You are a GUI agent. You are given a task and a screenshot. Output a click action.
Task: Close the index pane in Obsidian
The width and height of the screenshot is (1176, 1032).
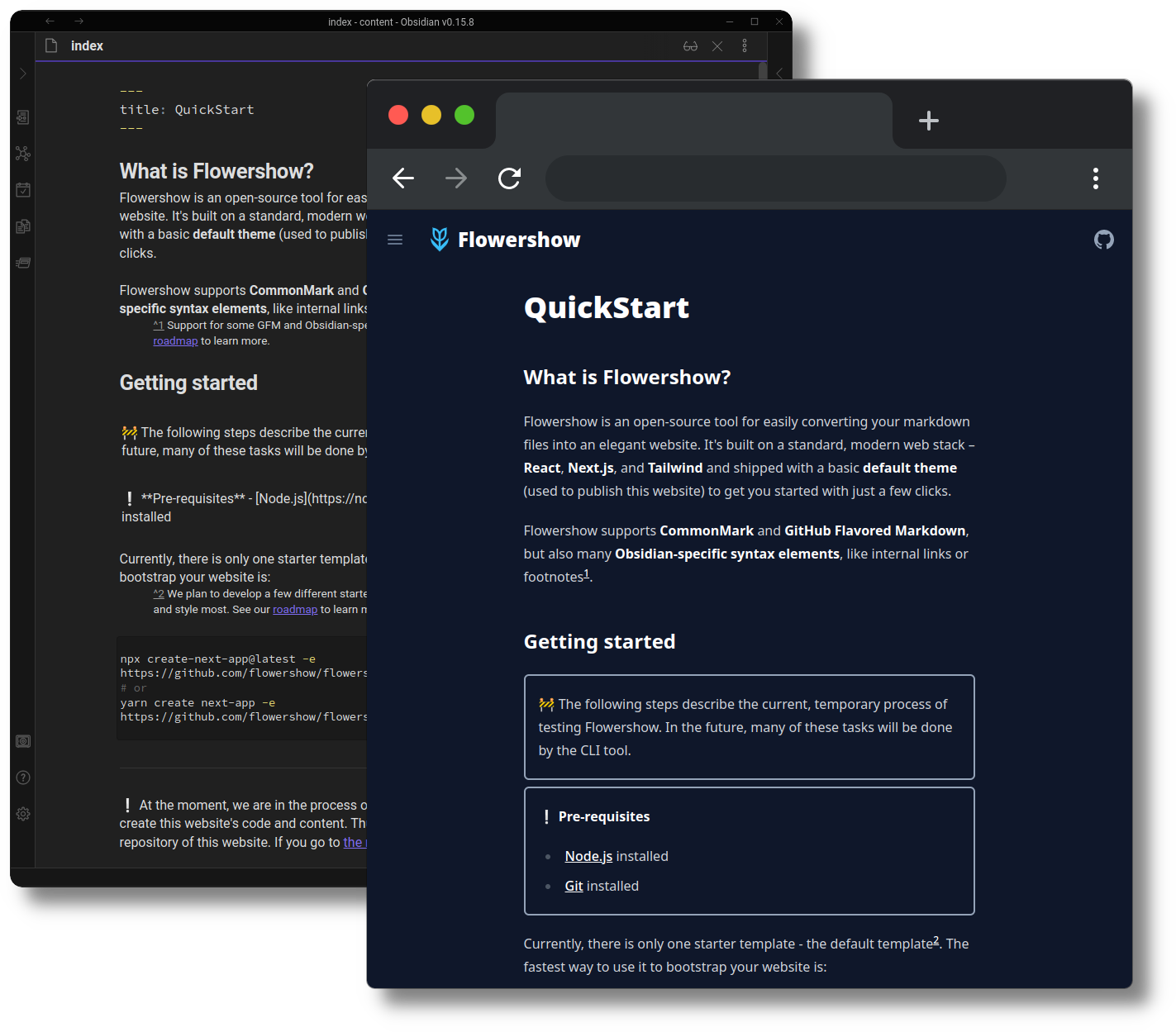tap(717, 46)
